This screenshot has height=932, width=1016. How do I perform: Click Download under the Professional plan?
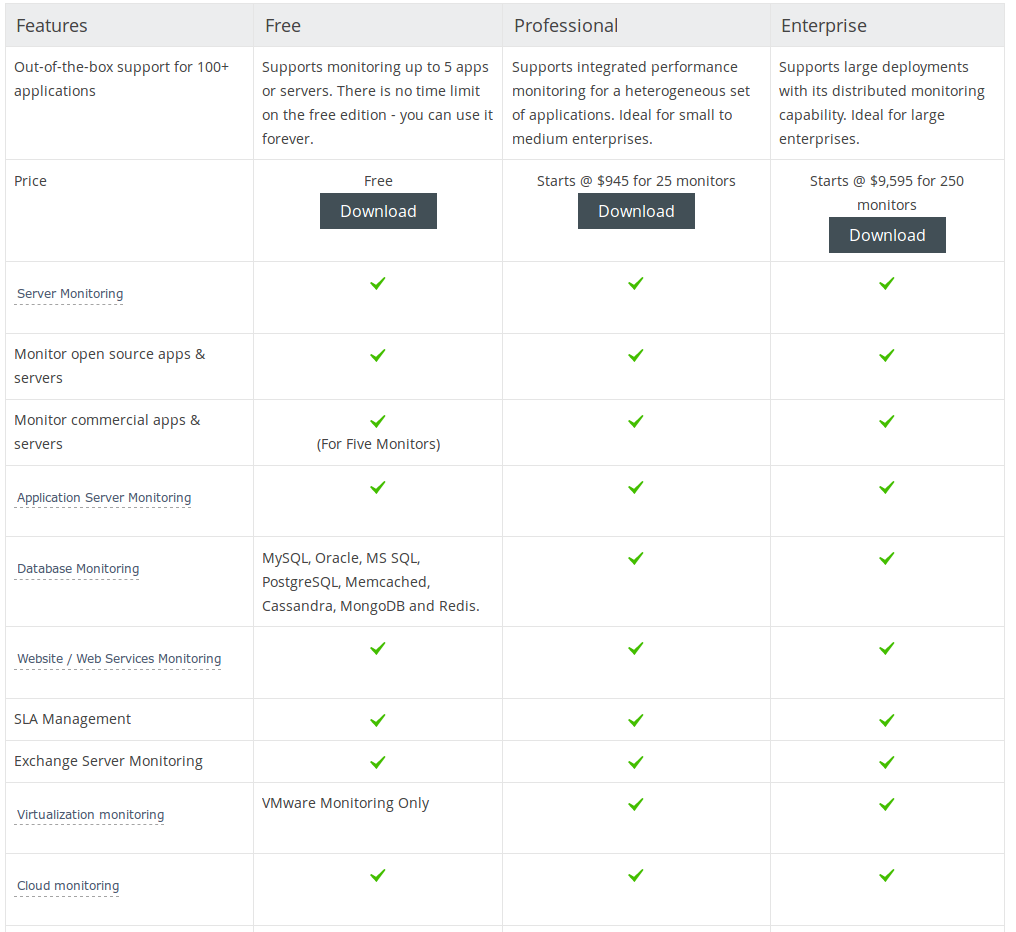636,211
